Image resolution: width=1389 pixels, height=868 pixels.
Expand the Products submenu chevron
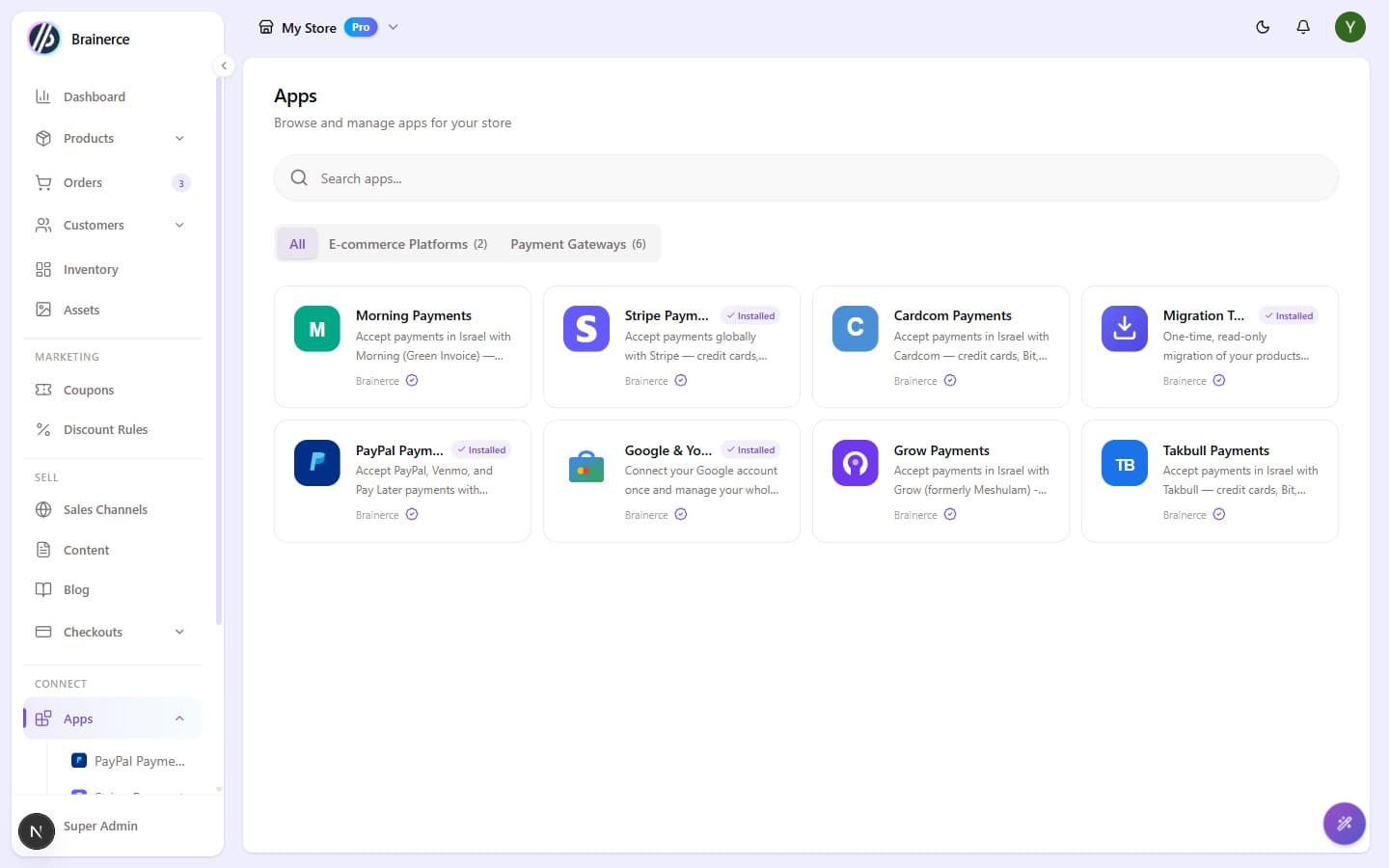(x=179, y=138)
